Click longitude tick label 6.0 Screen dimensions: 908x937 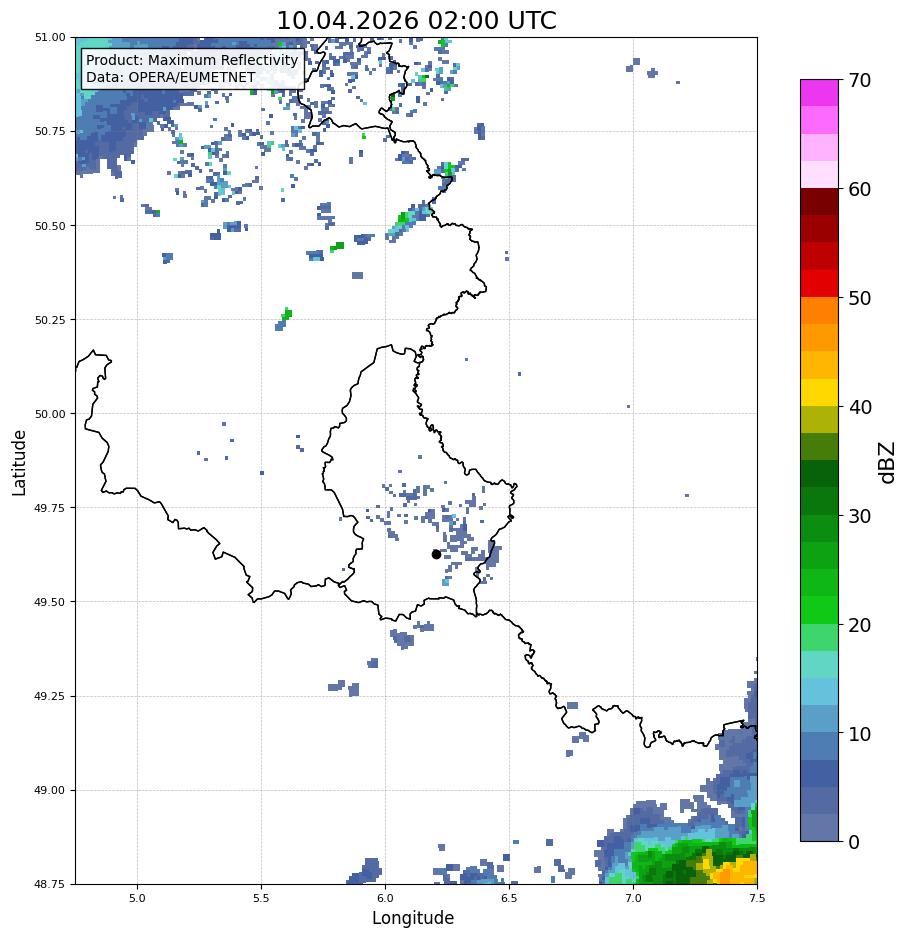pyautogui.click(x=386, y=898)
